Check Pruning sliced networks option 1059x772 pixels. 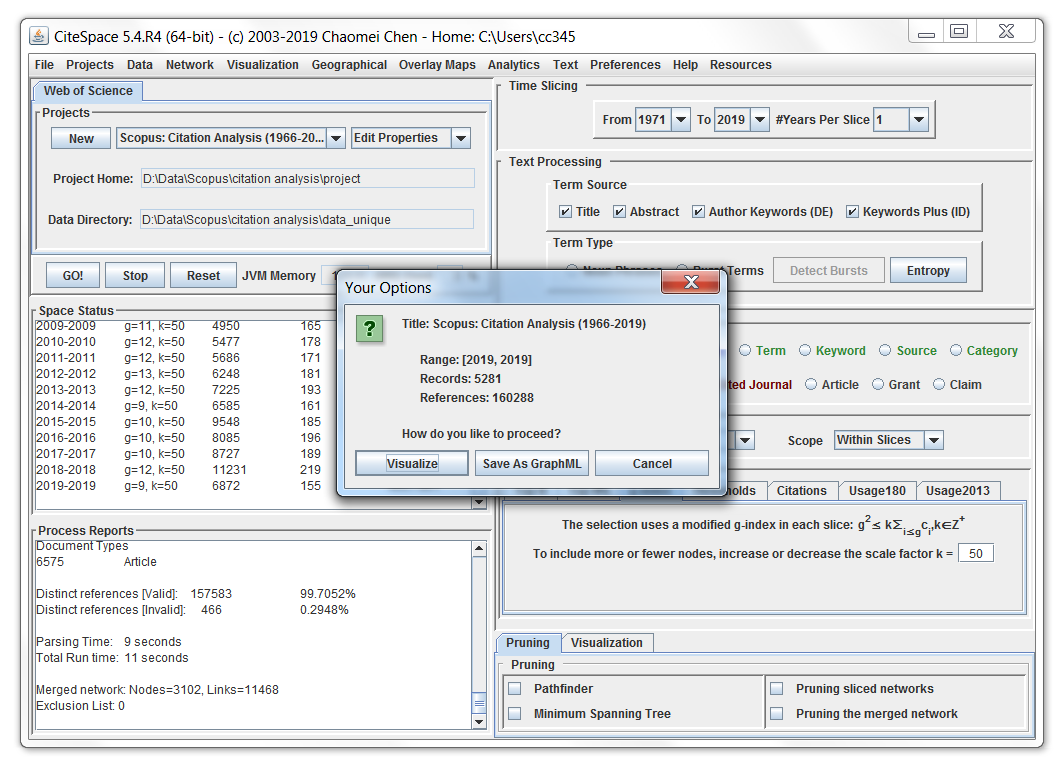pos(777,688)
